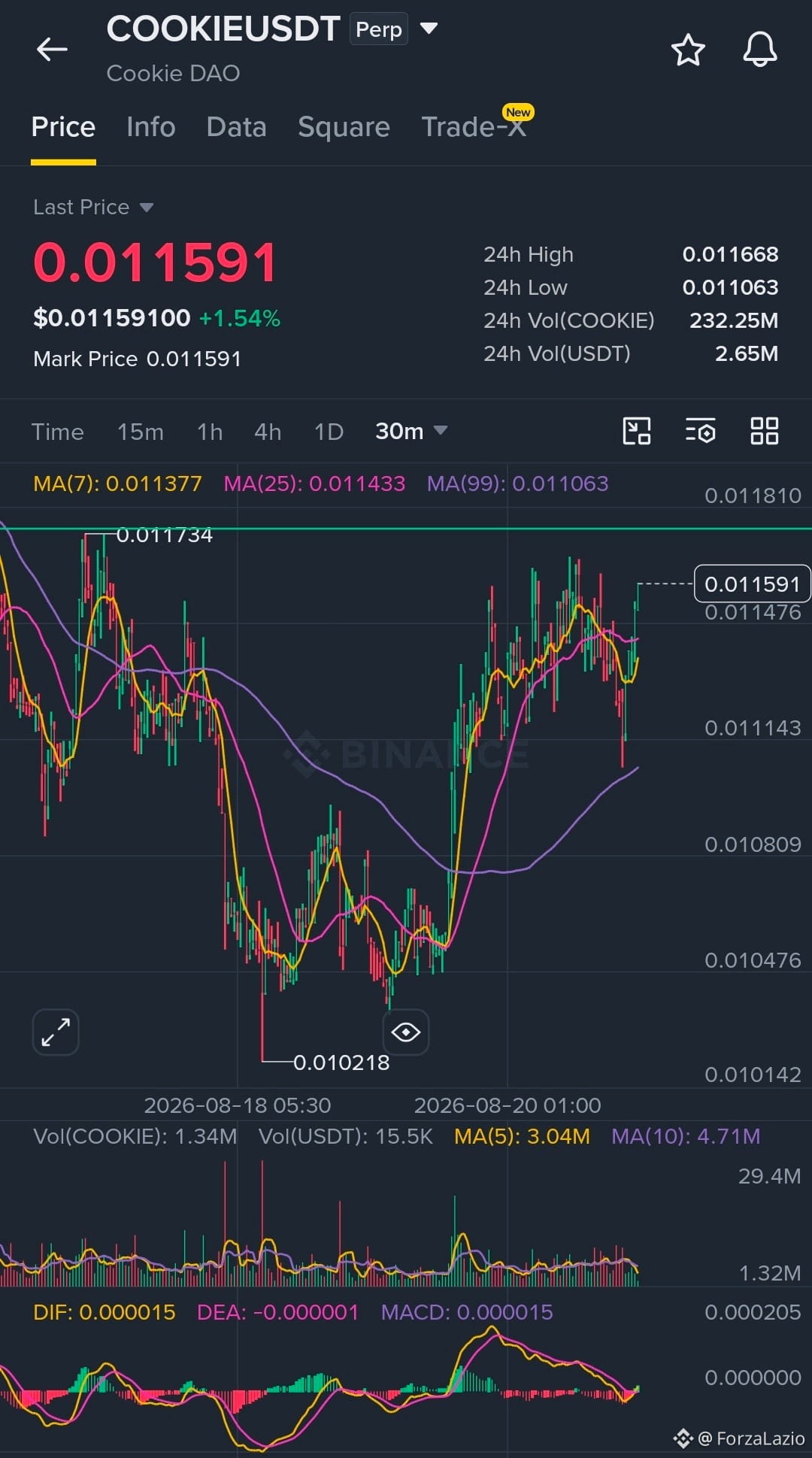
Task: Tap the 24h Vol(COOKIE) value 232.25M
Action: (x=734, y=320)
